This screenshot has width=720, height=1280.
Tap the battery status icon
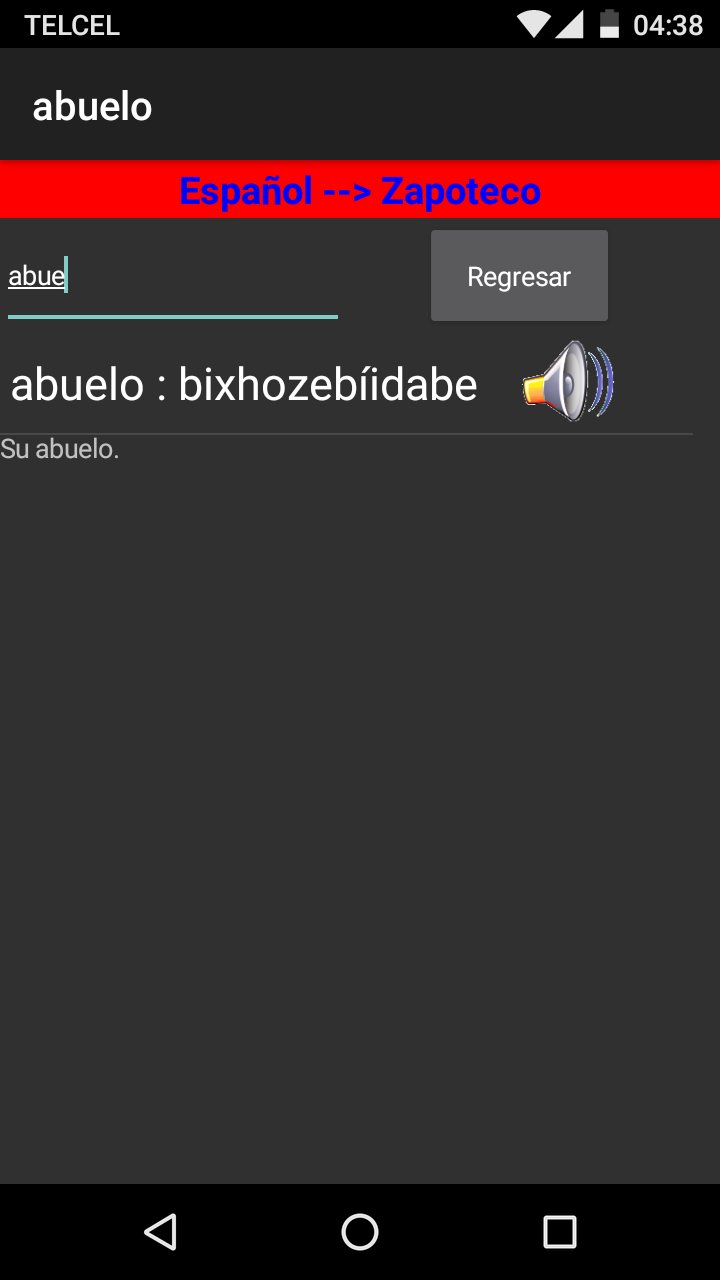pyautogui.click(x=609, y=24)
